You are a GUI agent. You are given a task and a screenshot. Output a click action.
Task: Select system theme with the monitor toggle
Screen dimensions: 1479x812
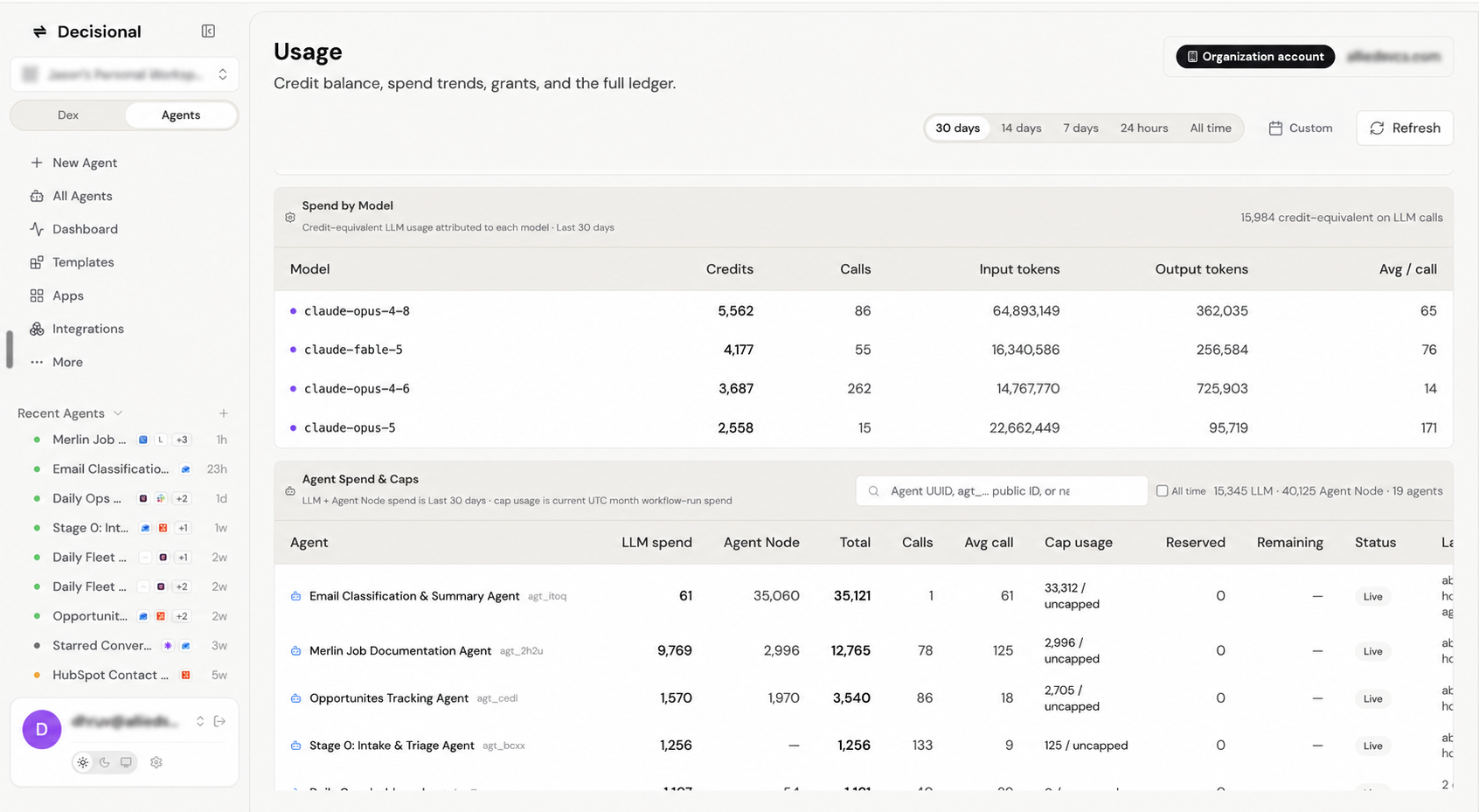[127, 762]
